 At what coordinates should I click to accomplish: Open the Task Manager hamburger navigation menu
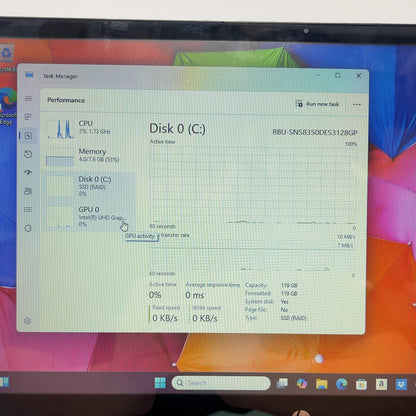28,98
